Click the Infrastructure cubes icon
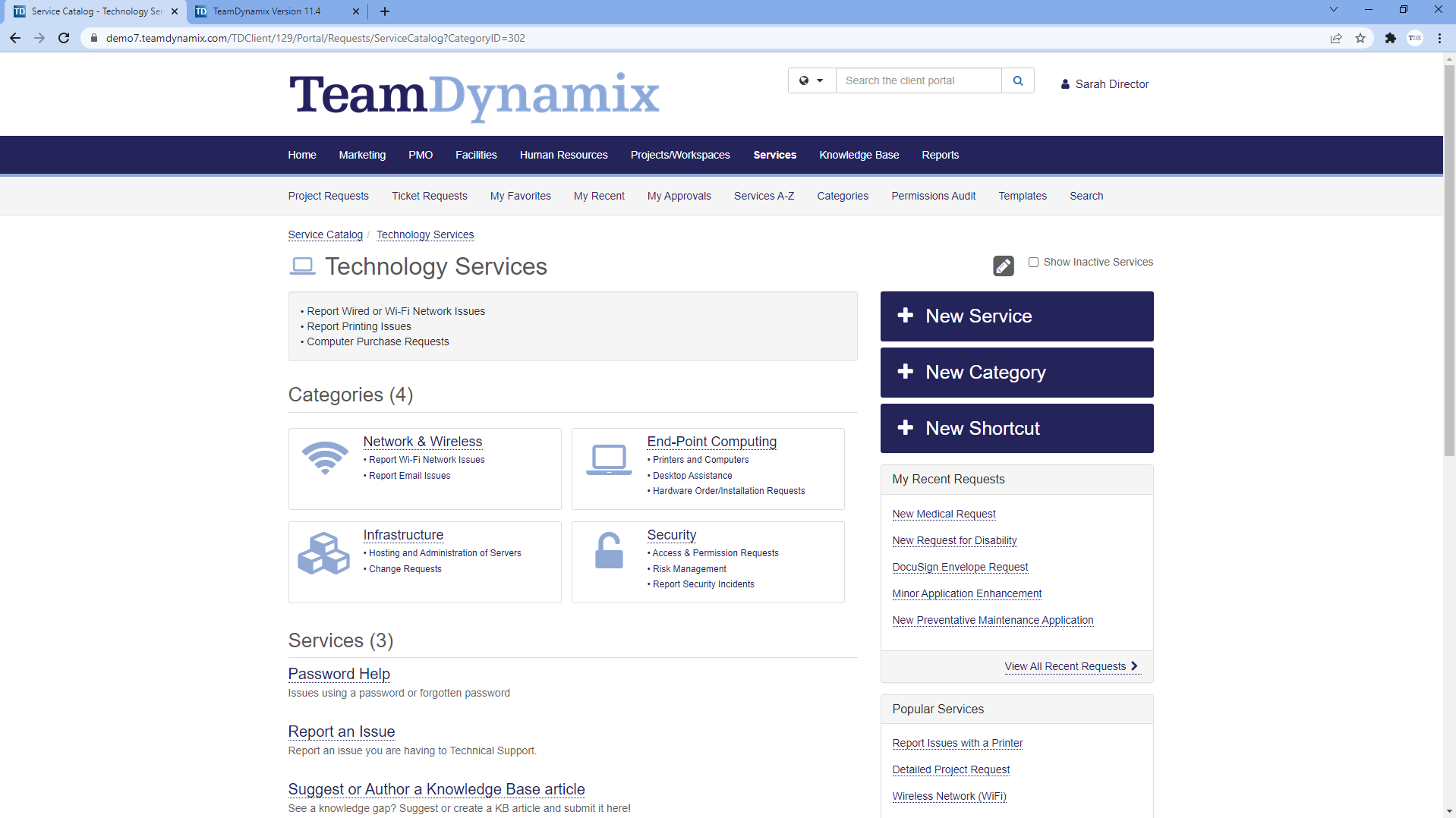 click(x=323, y=553)
